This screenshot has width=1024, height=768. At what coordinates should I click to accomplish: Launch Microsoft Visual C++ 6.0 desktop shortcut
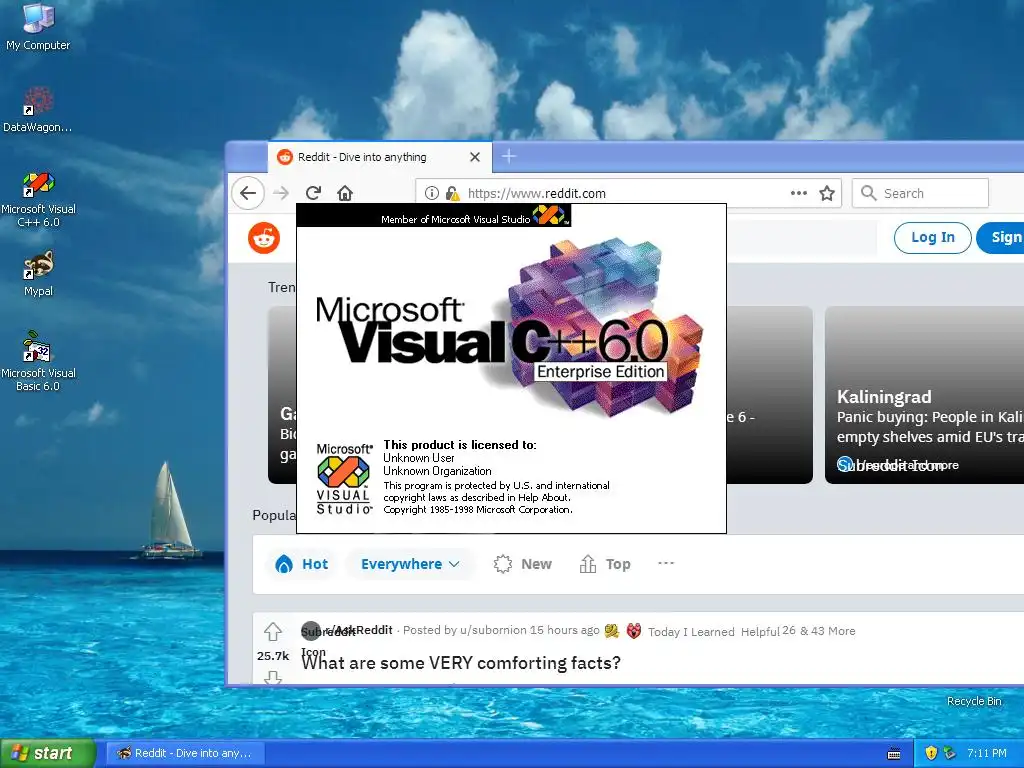pyautogui.click(x=38, y=199)
